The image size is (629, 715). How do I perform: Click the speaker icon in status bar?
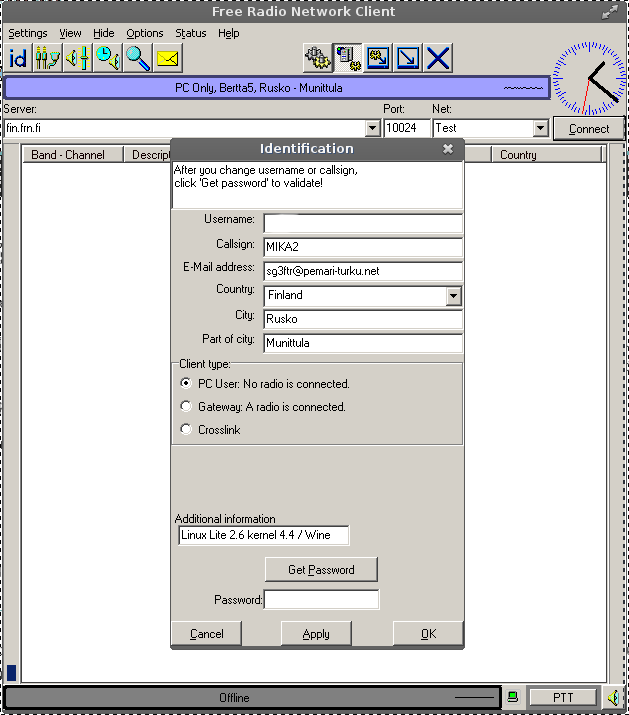[x=613, y=697]
